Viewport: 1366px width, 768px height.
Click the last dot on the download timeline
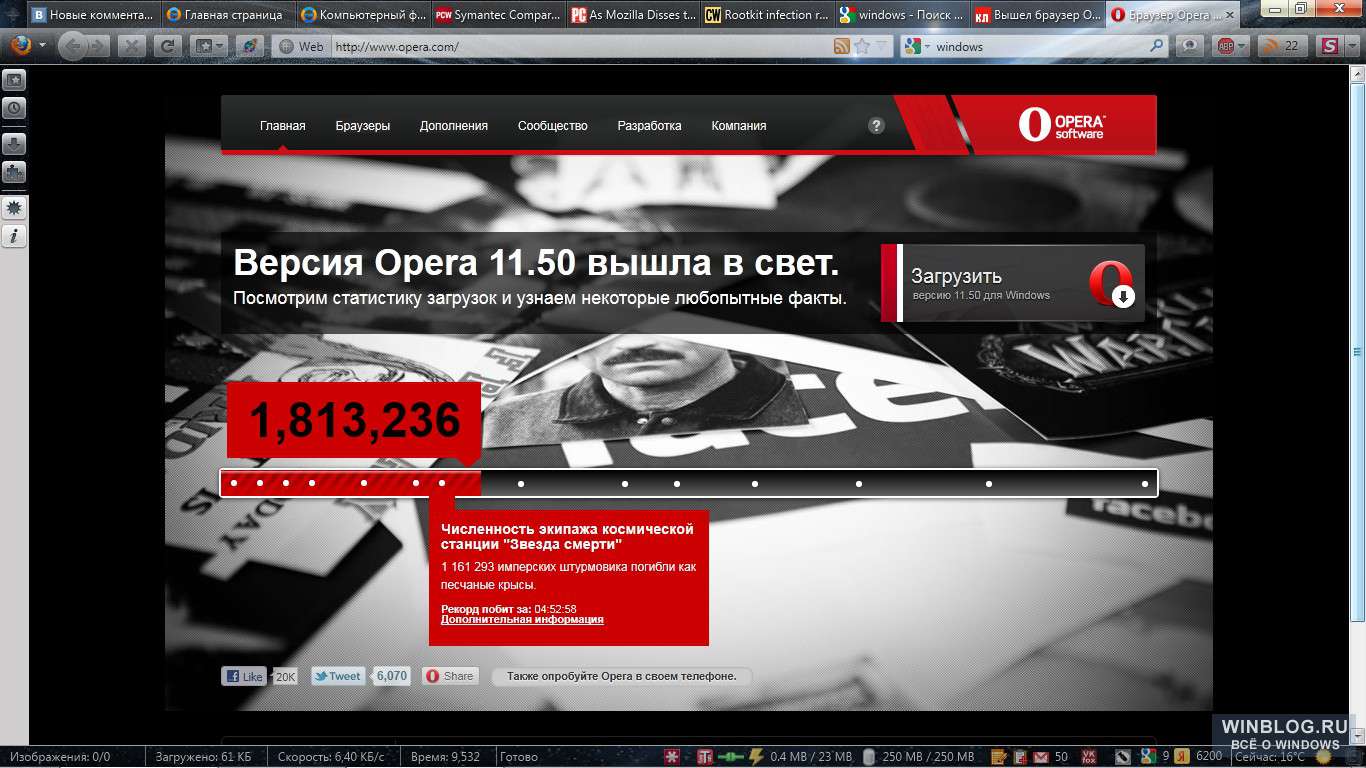pos(1145,484)
